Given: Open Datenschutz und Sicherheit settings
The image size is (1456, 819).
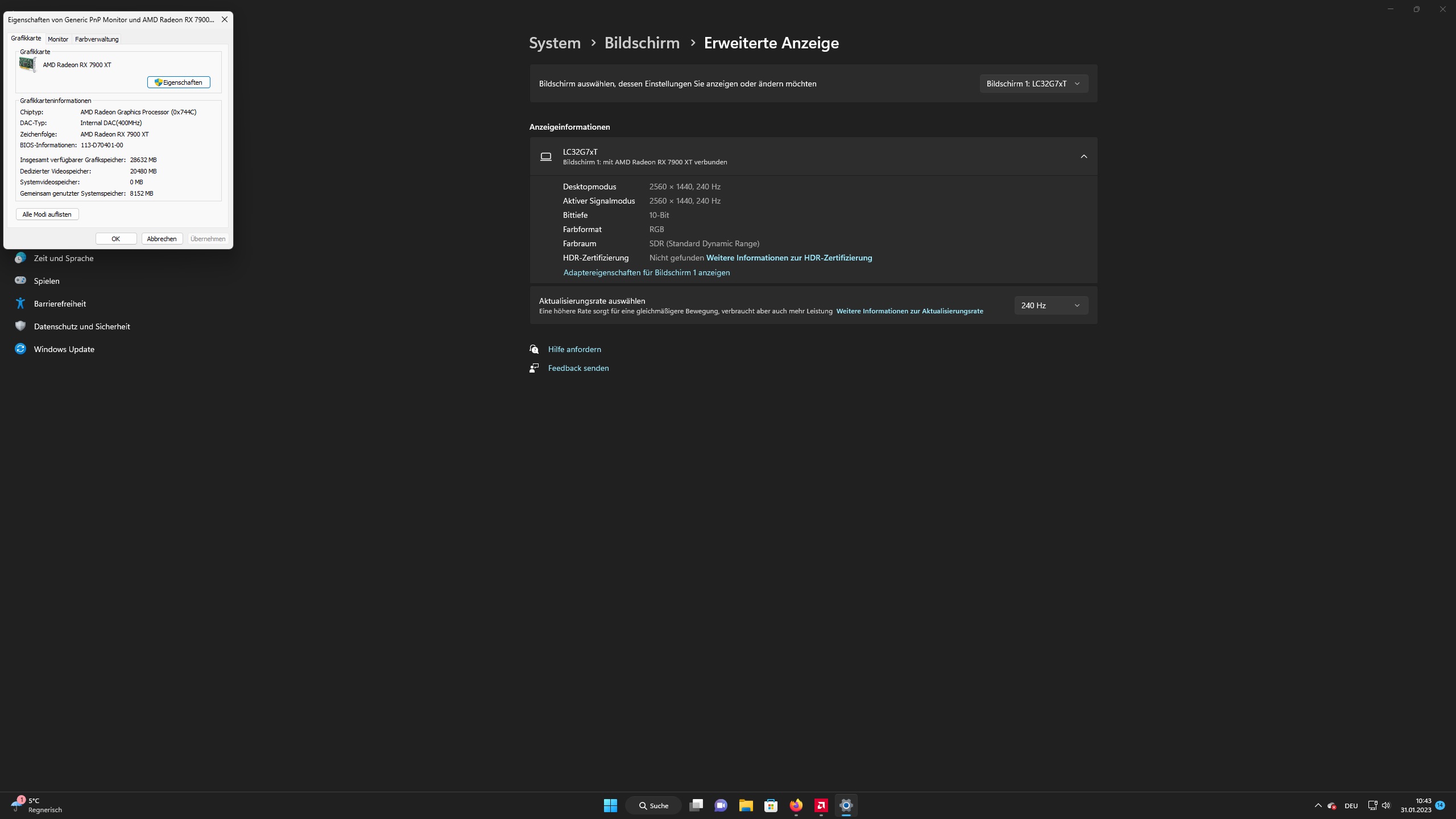Looking at the screenshot, I should (x=82, y=326).
